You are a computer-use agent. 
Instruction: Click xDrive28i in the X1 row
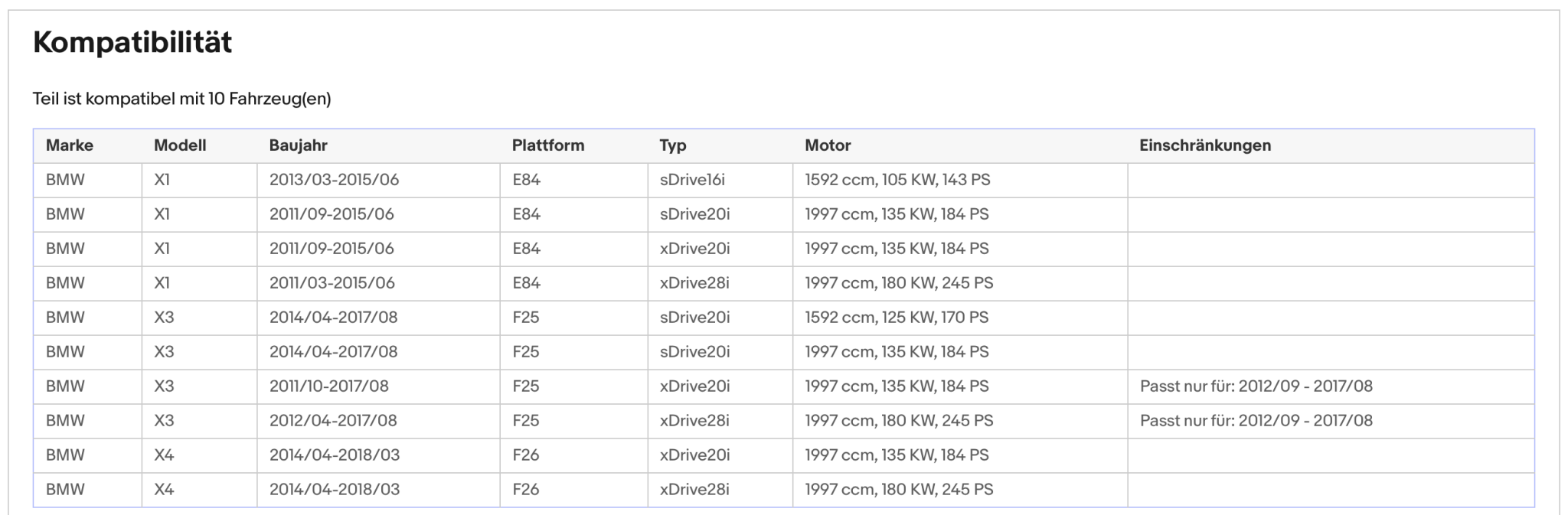pyautogui.click(x=694, y=283)
